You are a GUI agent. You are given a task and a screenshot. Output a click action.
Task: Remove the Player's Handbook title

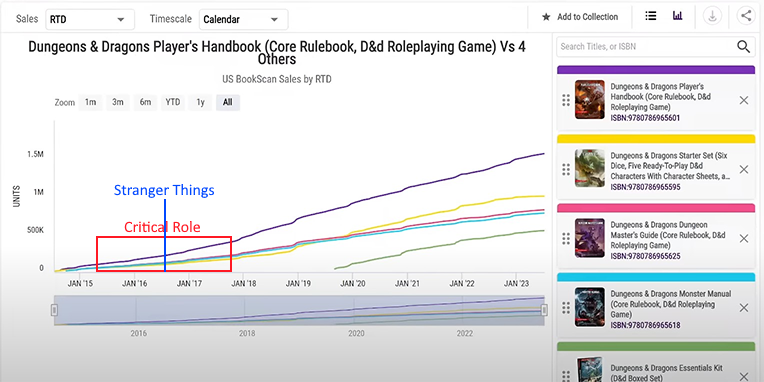pos(744,100)
